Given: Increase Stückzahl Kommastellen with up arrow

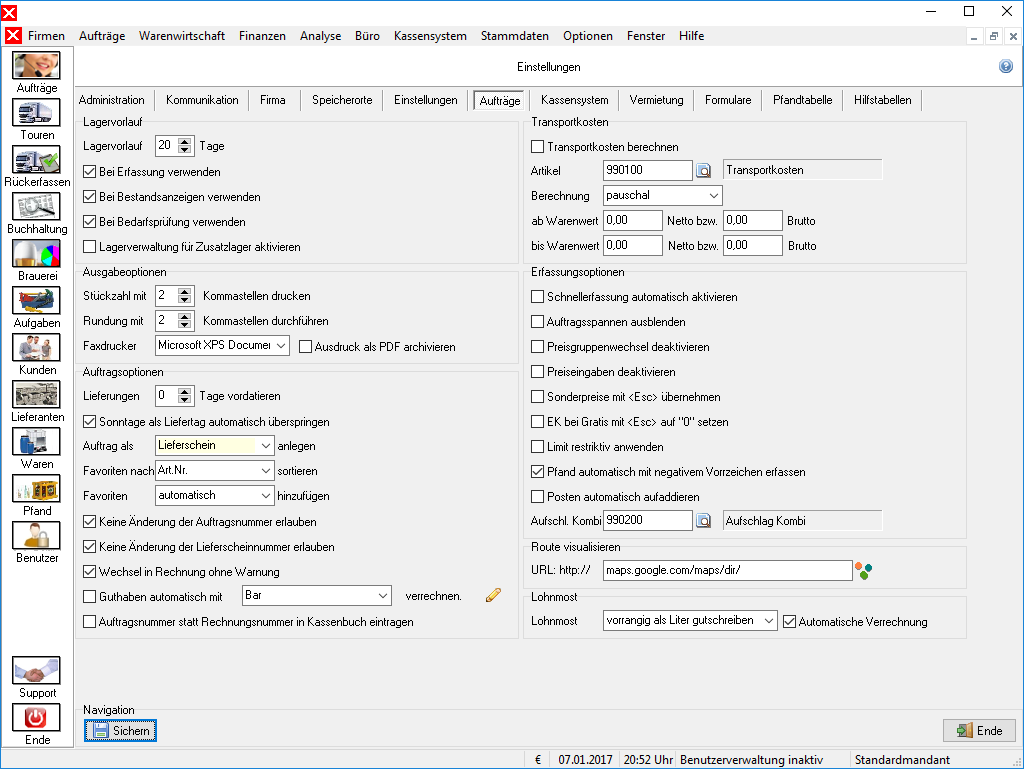Looking at the screenshot, I should (185, 292).
